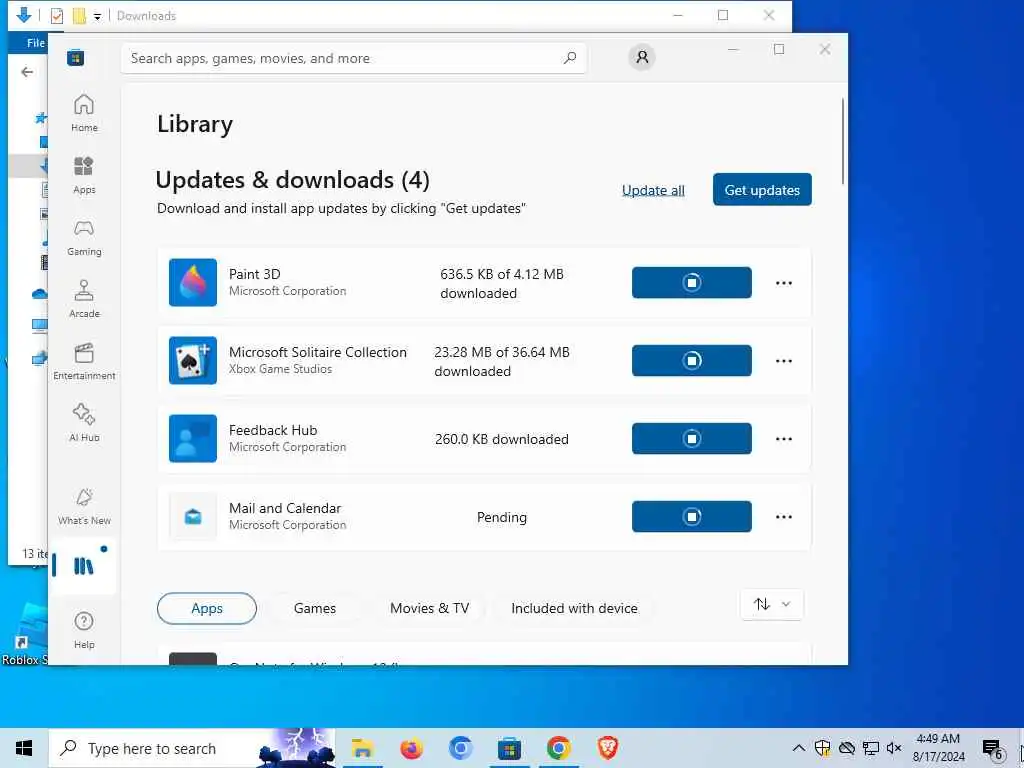Viewport: 1024px width, 768px height.
Task: Open the Gaming section in Store sidebar
Action: point(84,237)
